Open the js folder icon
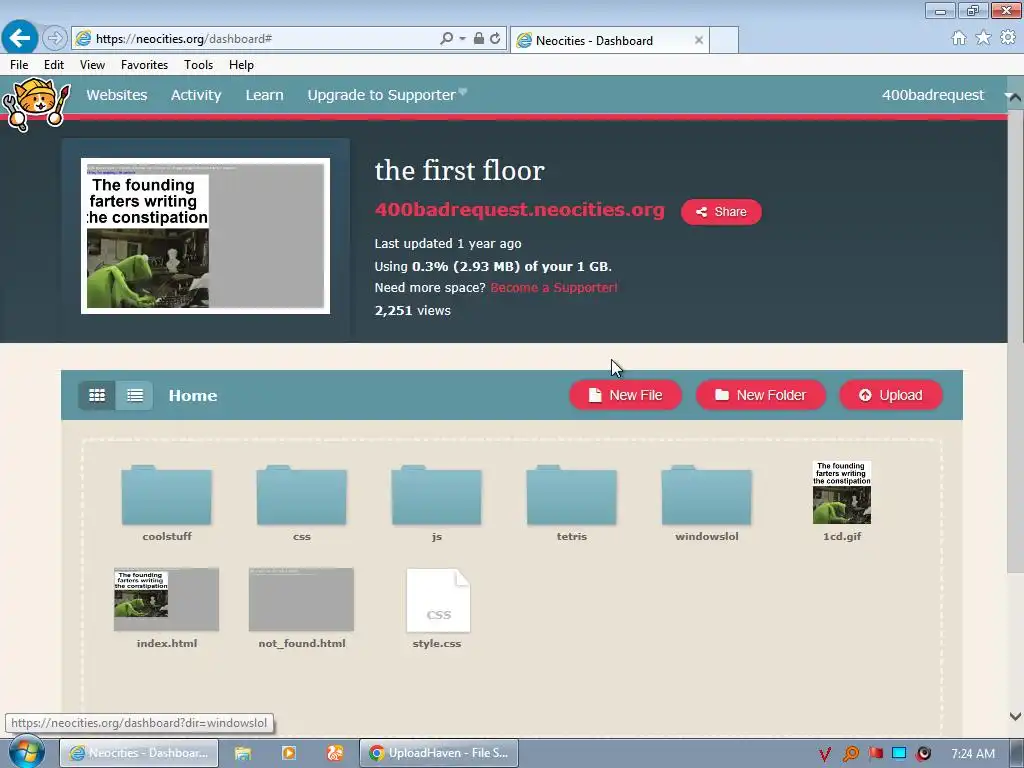 click(436, 494)
